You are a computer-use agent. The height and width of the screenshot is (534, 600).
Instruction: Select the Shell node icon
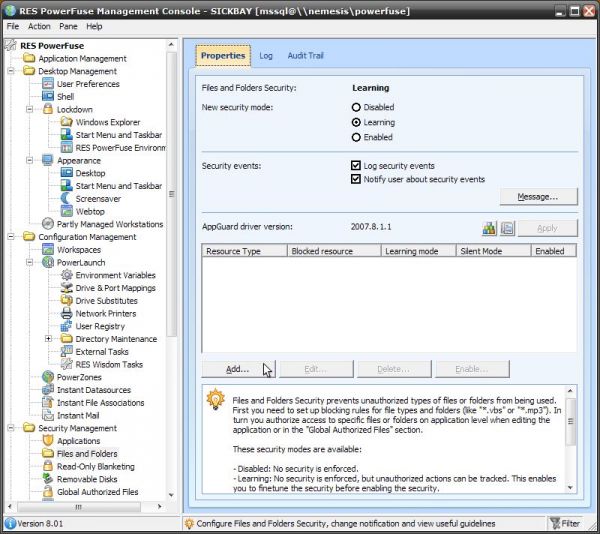48,96
